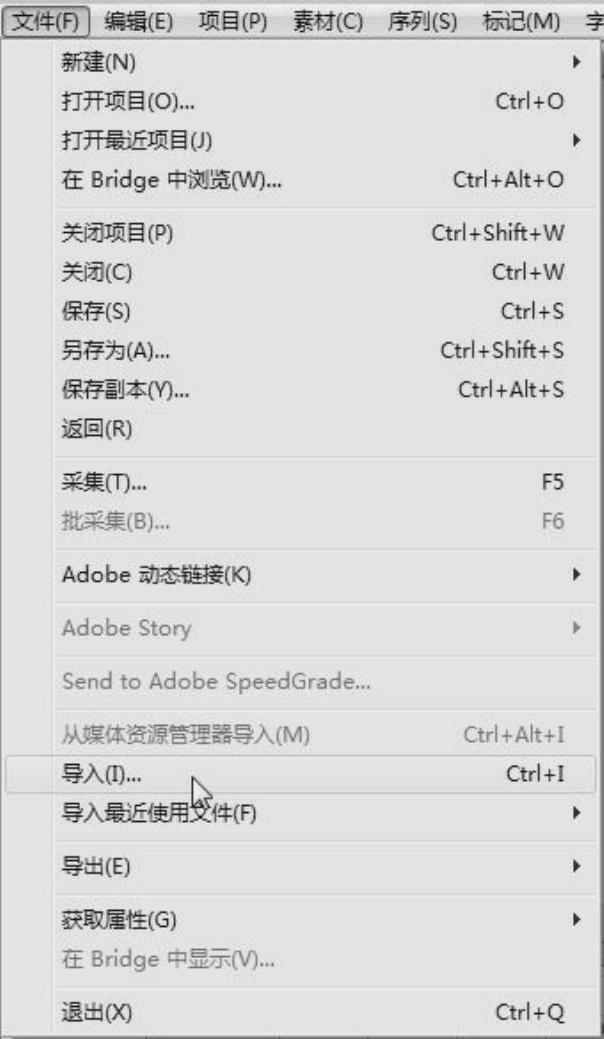Expand 获取属性(G) submenu
This screenshot has width=604, height=1039.
pos(118,919)
